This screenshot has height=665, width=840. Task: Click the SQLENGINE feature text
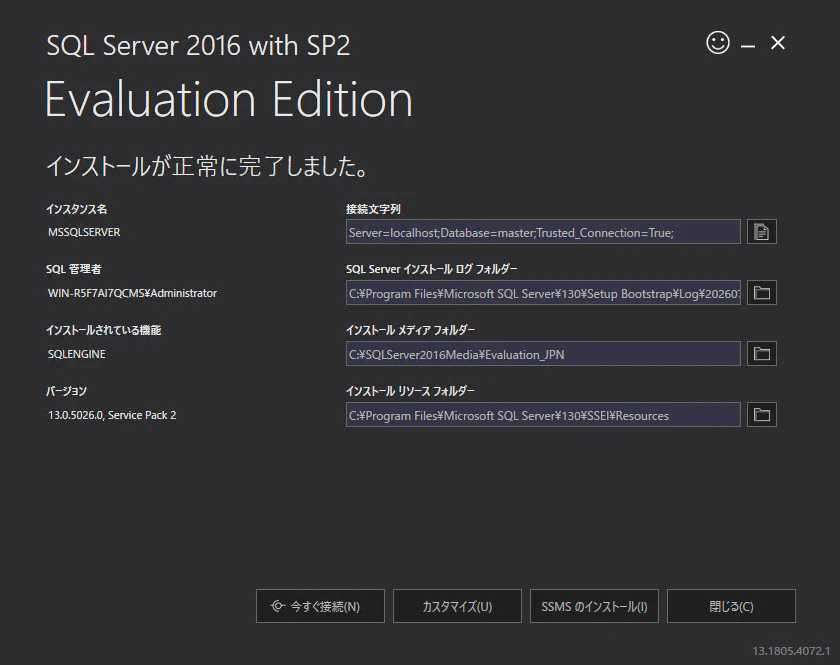click(x=77, y=354)
